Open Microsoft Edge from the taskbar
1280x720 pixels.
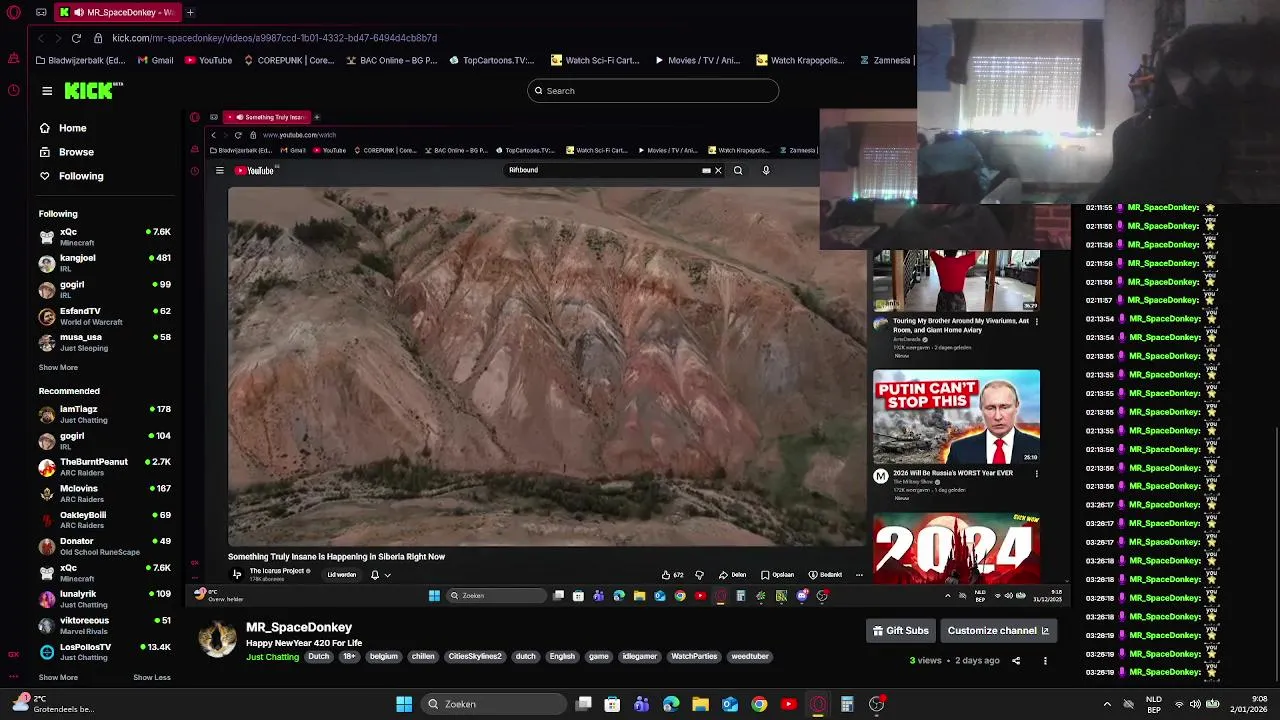click(671, 704)
